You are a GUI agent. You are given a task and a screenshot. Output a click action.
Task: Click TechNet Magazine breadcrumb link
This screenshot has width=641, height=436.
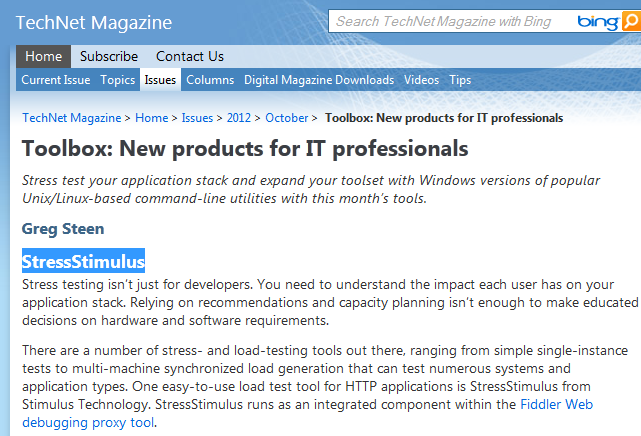(x=72, y=118)
